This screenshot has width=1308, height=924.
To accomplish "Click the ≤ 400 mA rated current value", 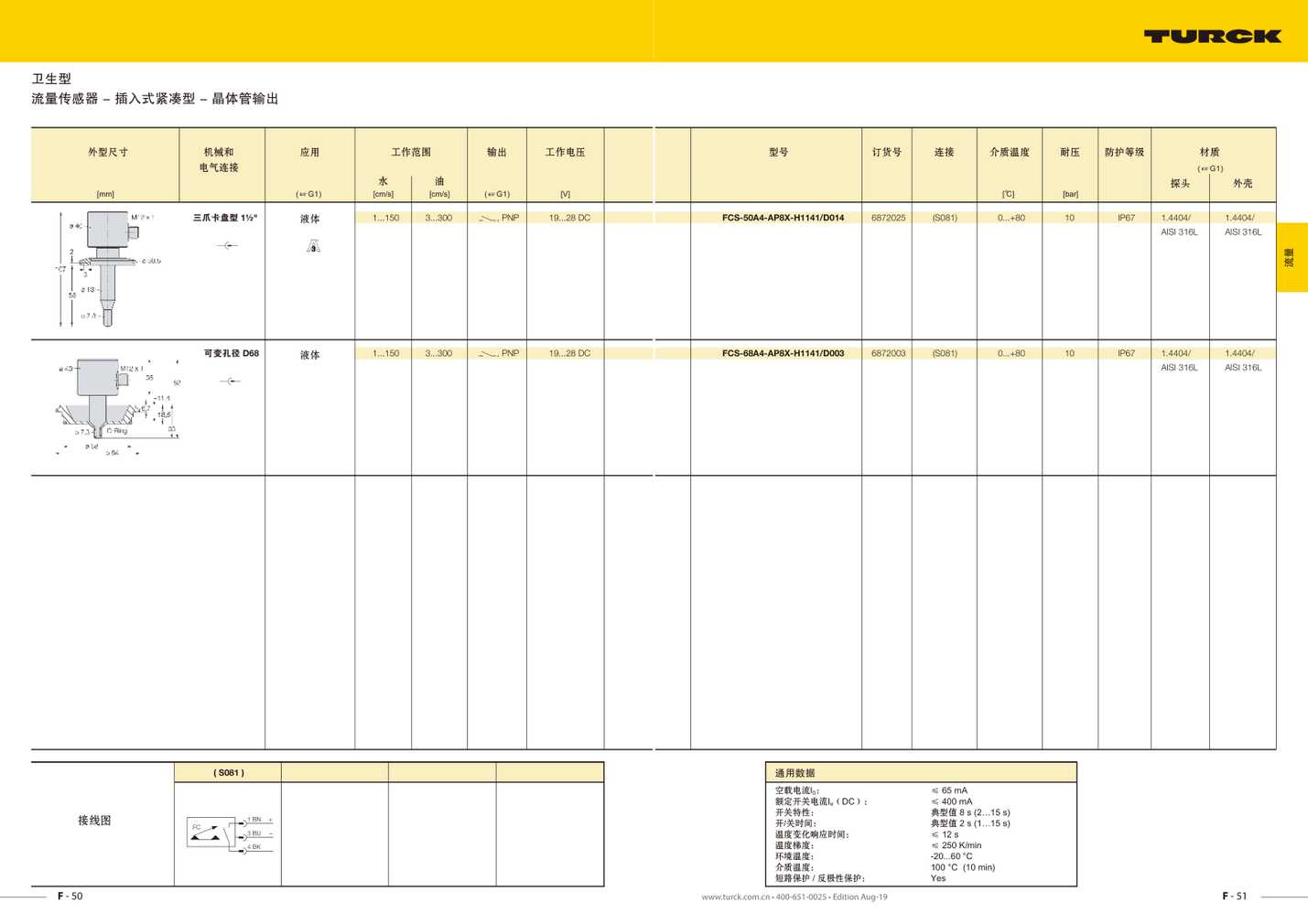I will tap(952, 801).
